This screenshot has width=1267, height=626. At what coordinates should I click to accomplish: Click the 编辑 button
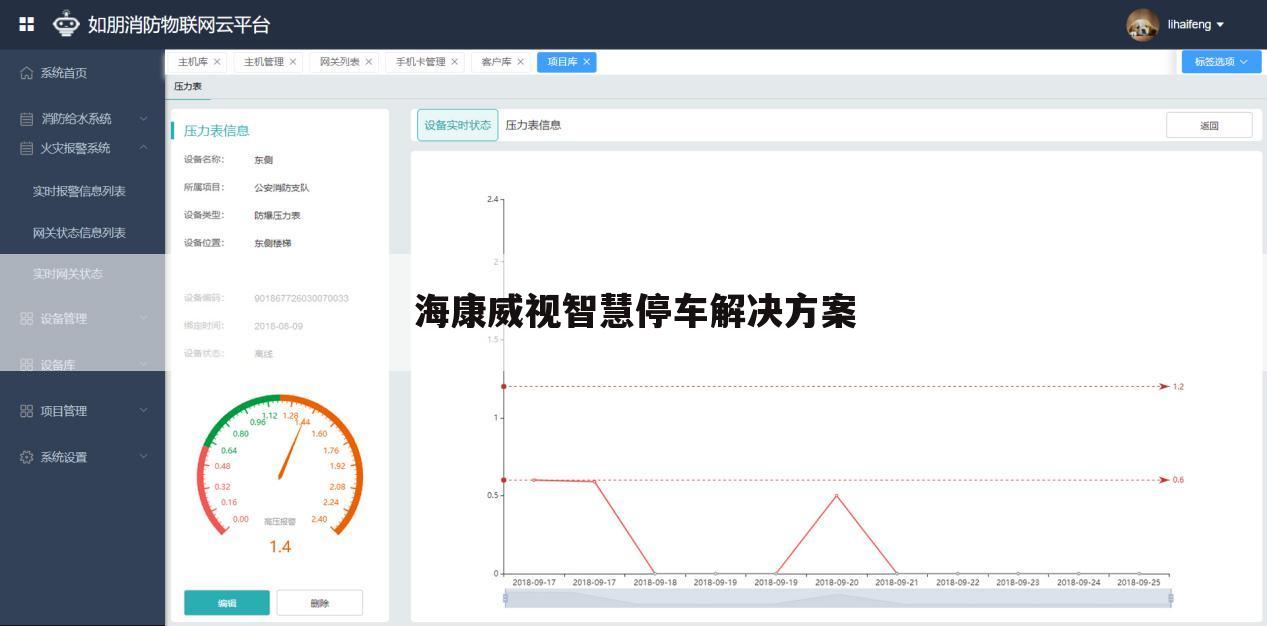tap(227, 603)
